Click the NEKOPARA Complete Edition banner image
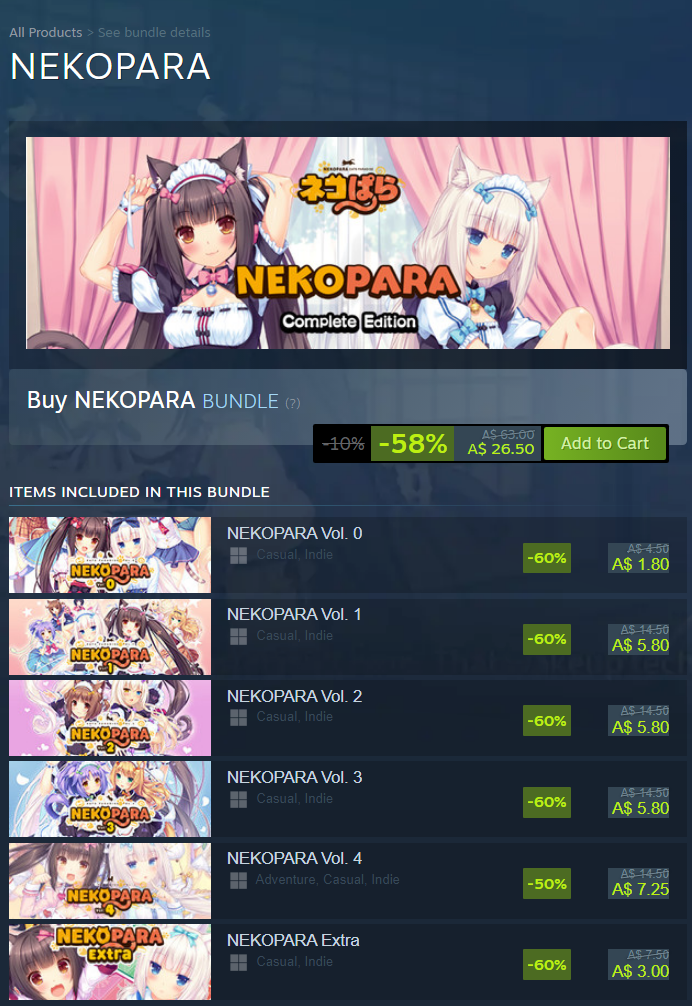This screenshot has height=1006, width=692. click(x=348, y=243)
